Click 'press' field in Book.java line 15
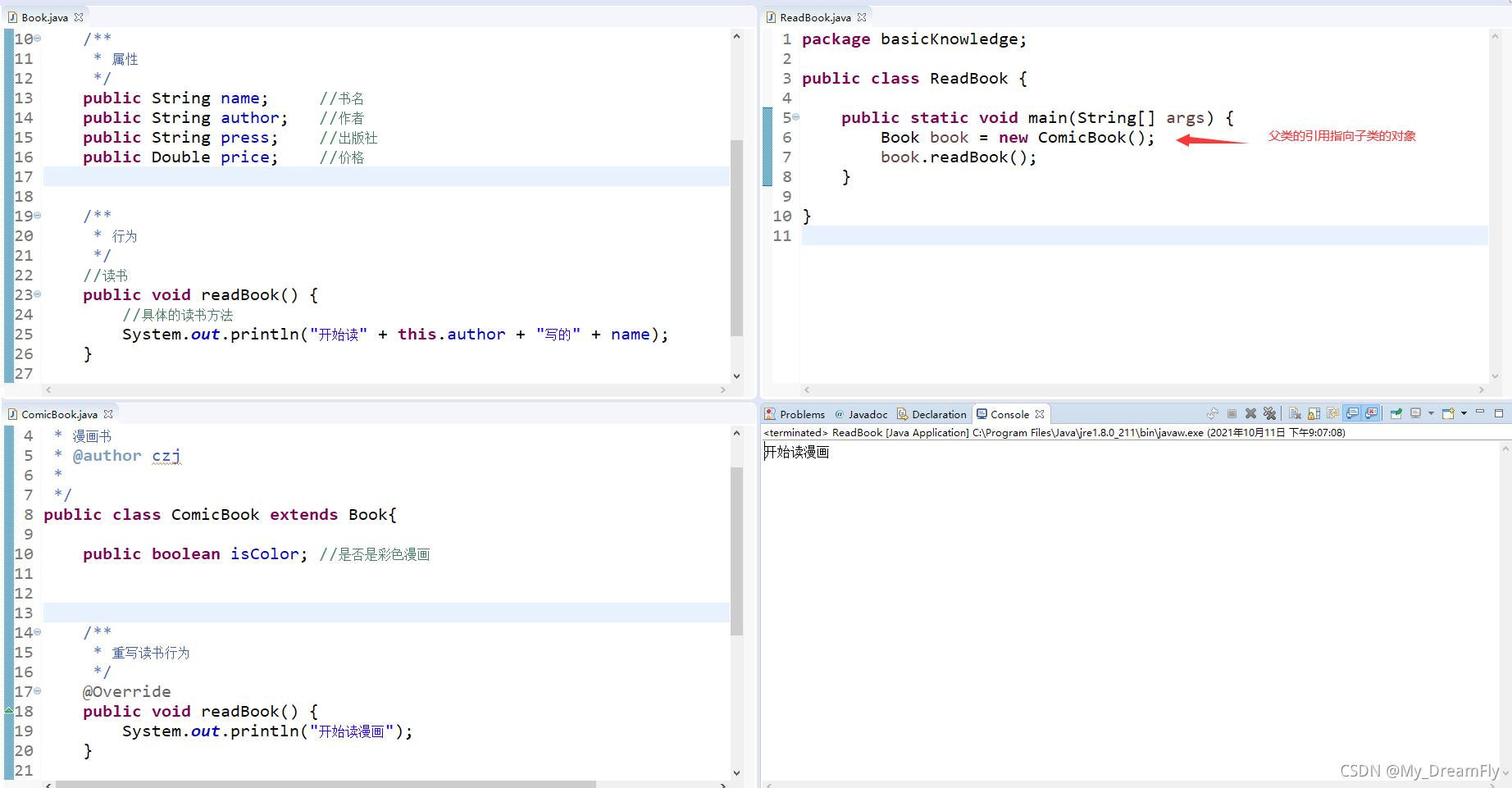Viewport: 1512px width, 788px height. click(244, 137)
